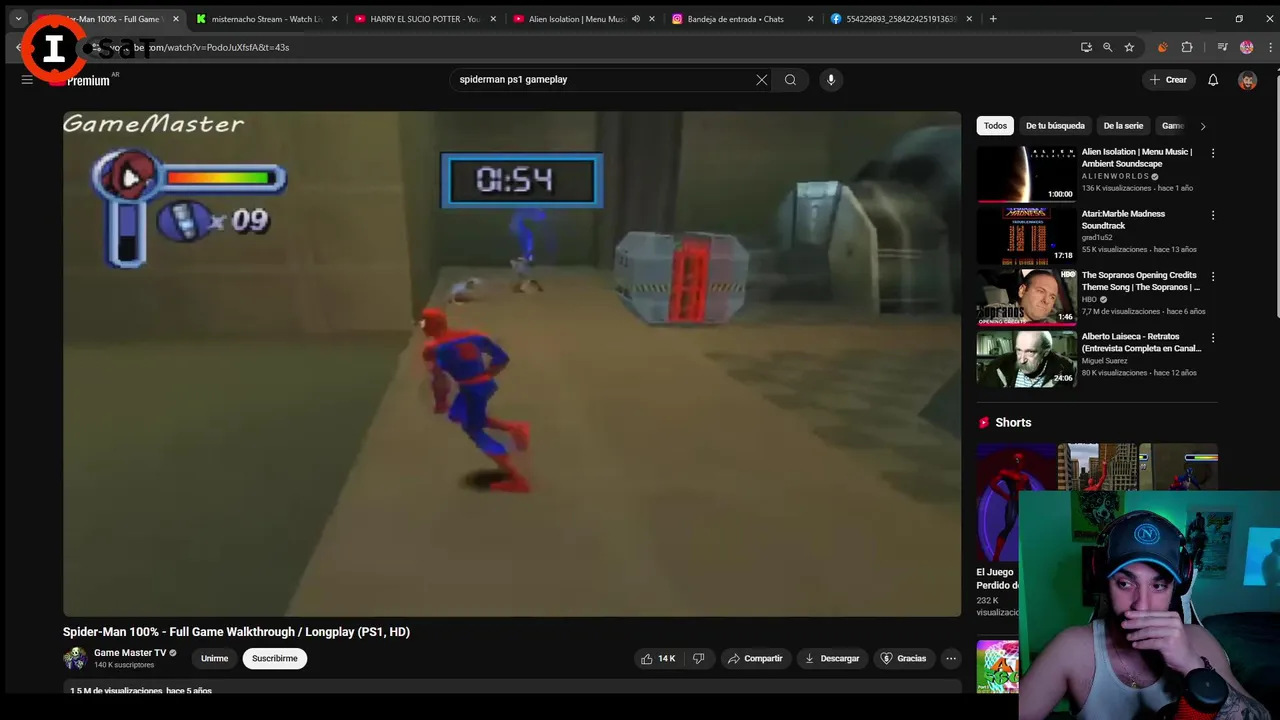The image size is (1280, 720).
Task: Click the orange extension icon in toolbar
Action: click(1162, 47)
